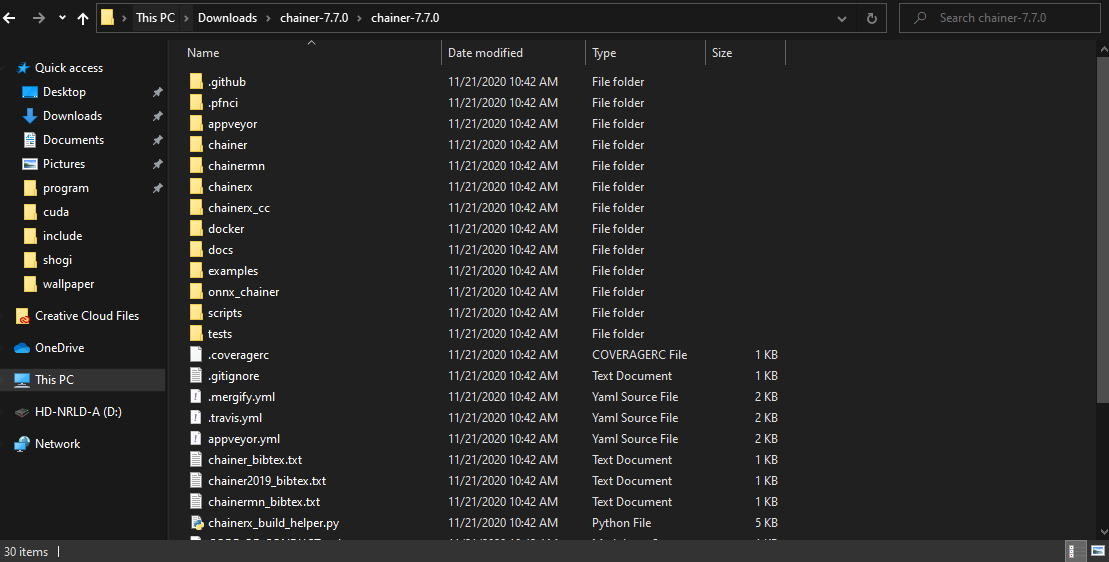Expand chevron after Downloads breadcrumb
The image size is (1109, 562).
coord(269,18)
